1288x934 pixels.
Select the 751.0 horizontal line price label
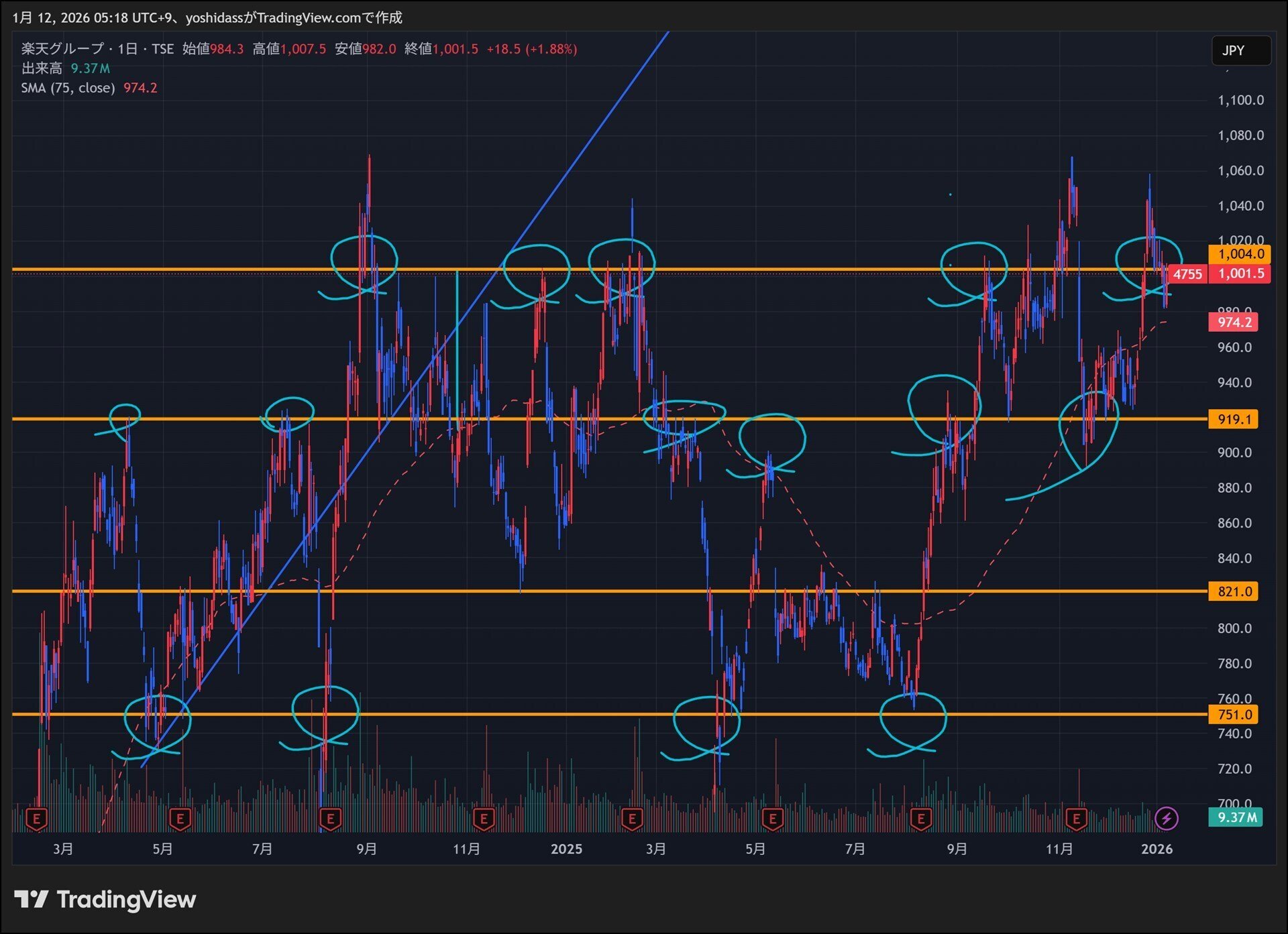(x=1234, y=715)
